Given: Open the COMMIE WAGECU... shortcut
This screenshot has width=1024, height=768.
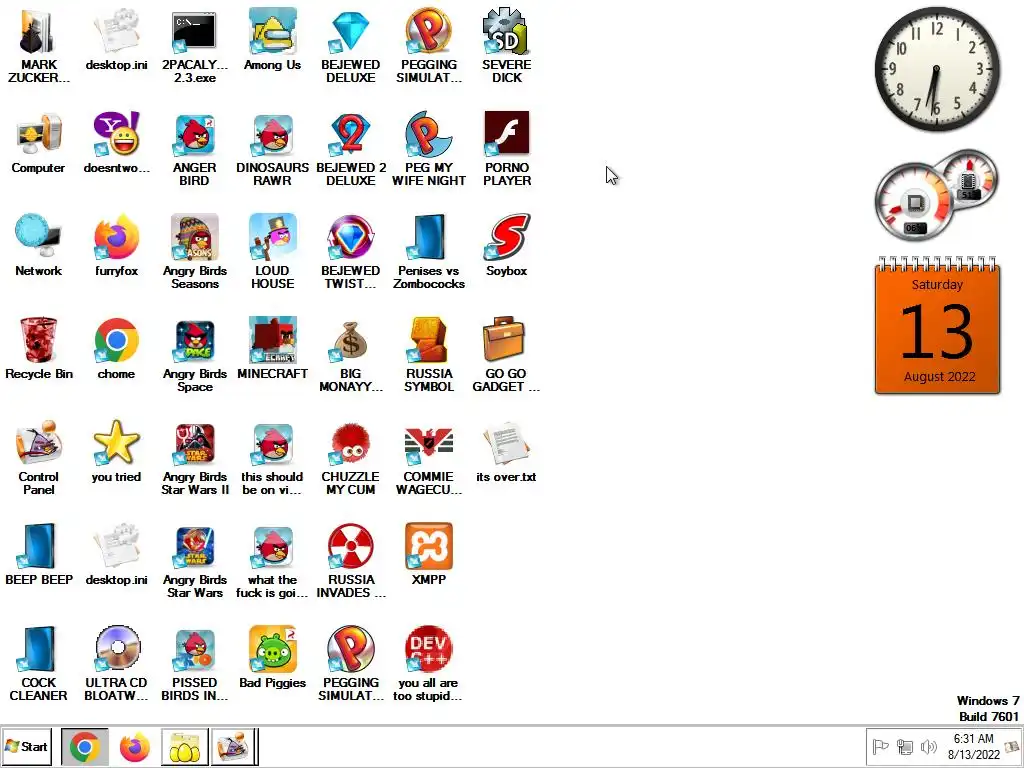Looking at the screenshot, I should point(428,458).
